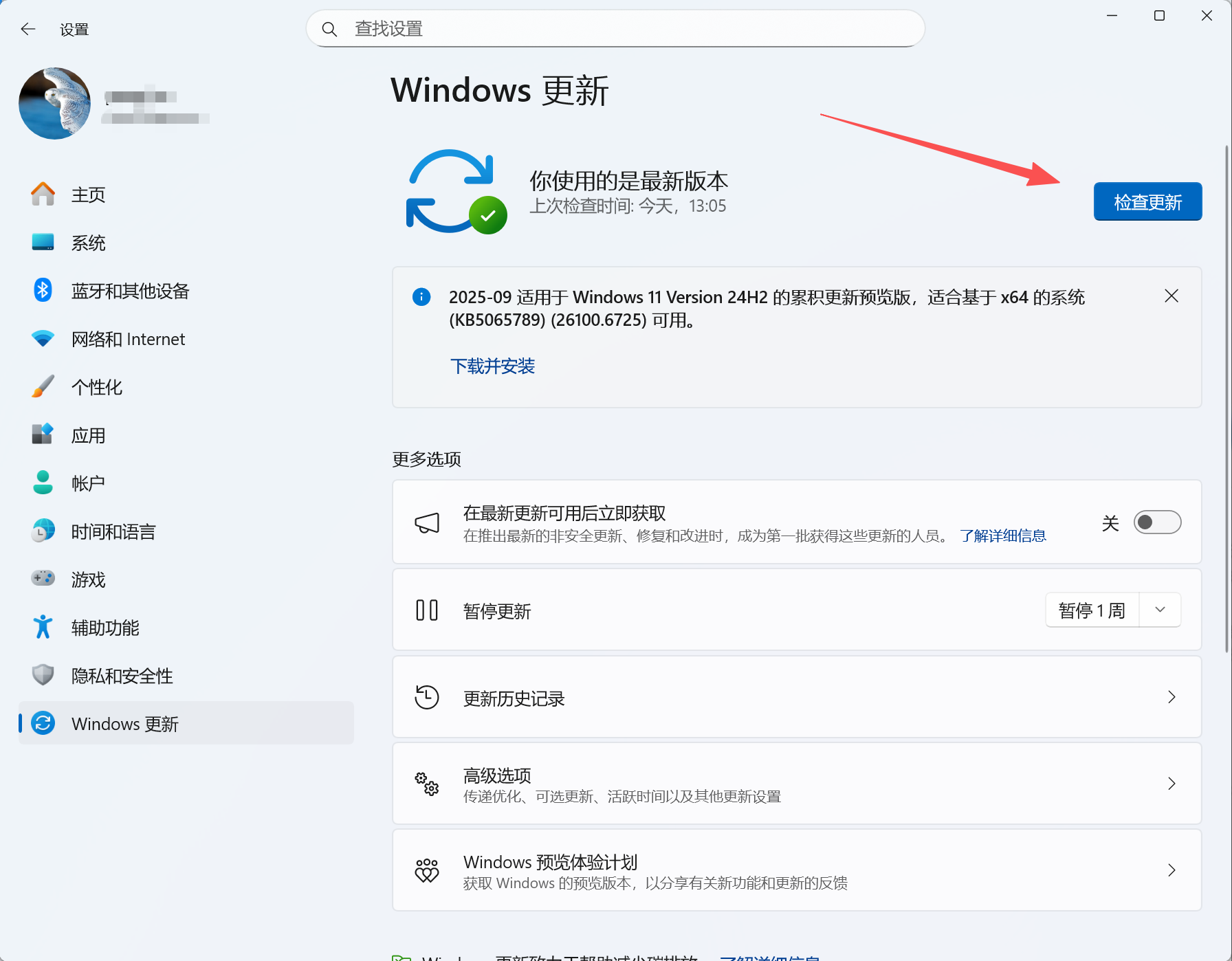
Task: Click the shield icon beside 隐私和安全性
Action: coord(43,676)
